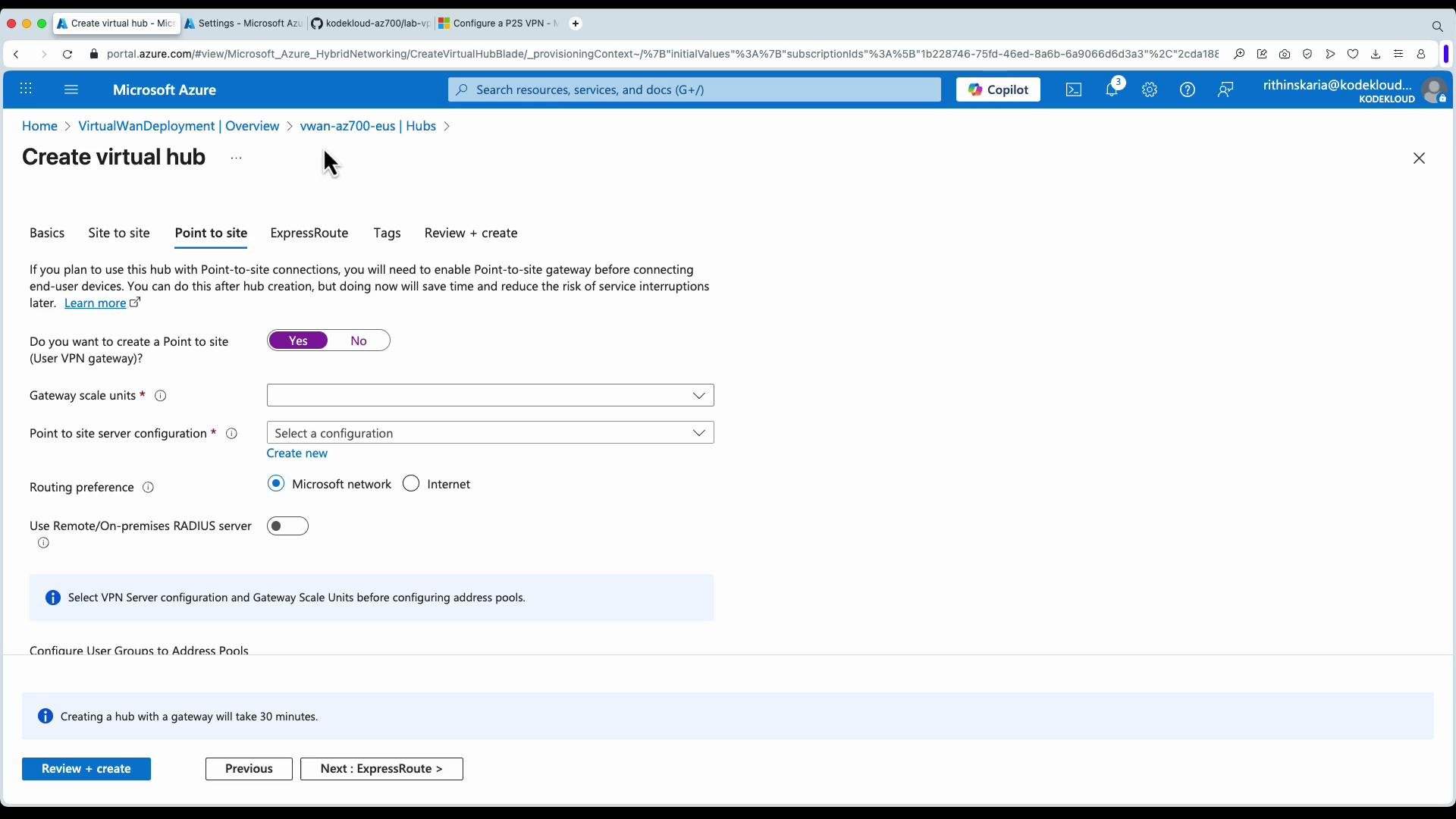Click Next : ExpressRoute button
1456x819 pixels.
381,769
